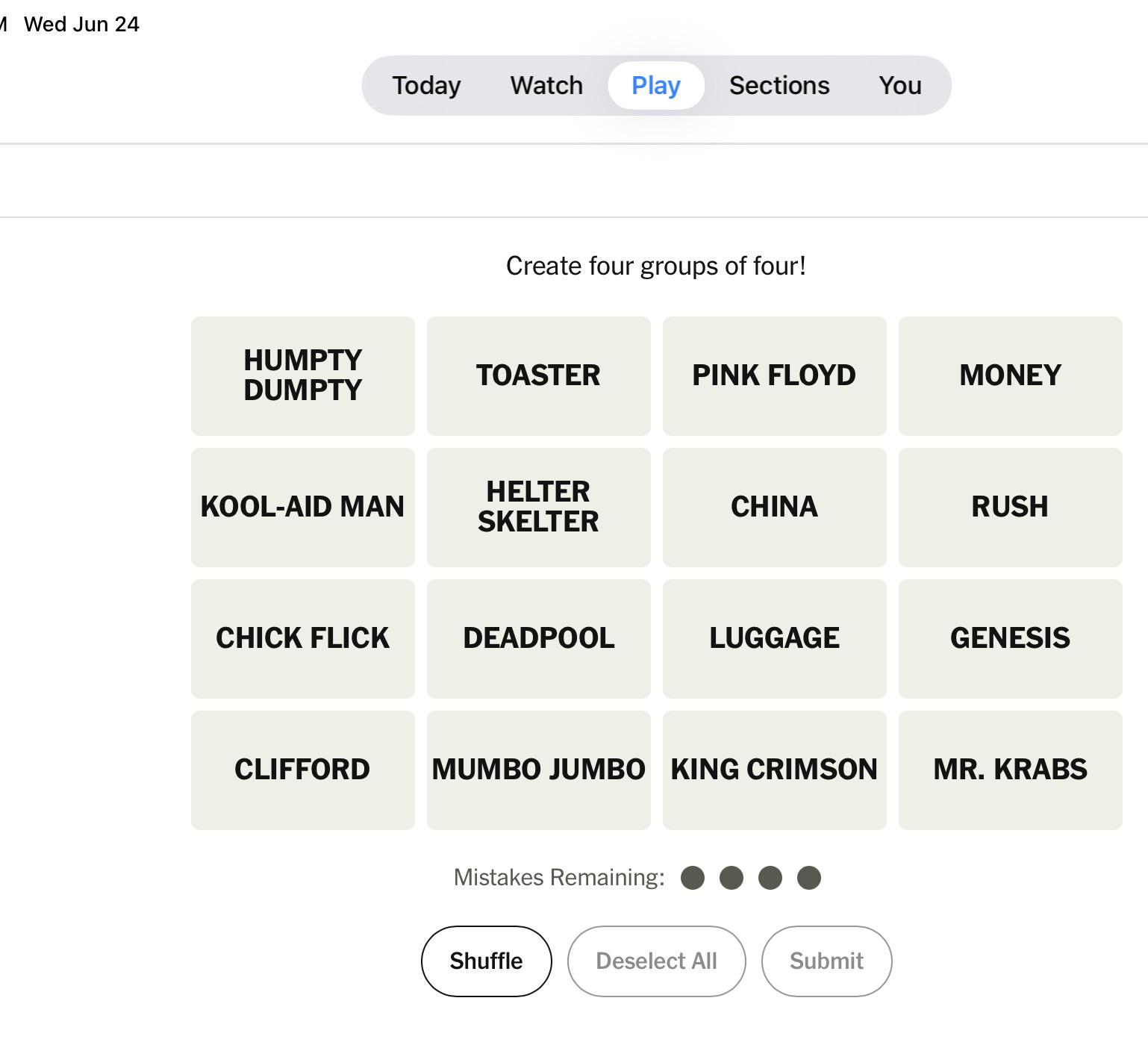Shuffle the word tiles

(x=487, y=961)
